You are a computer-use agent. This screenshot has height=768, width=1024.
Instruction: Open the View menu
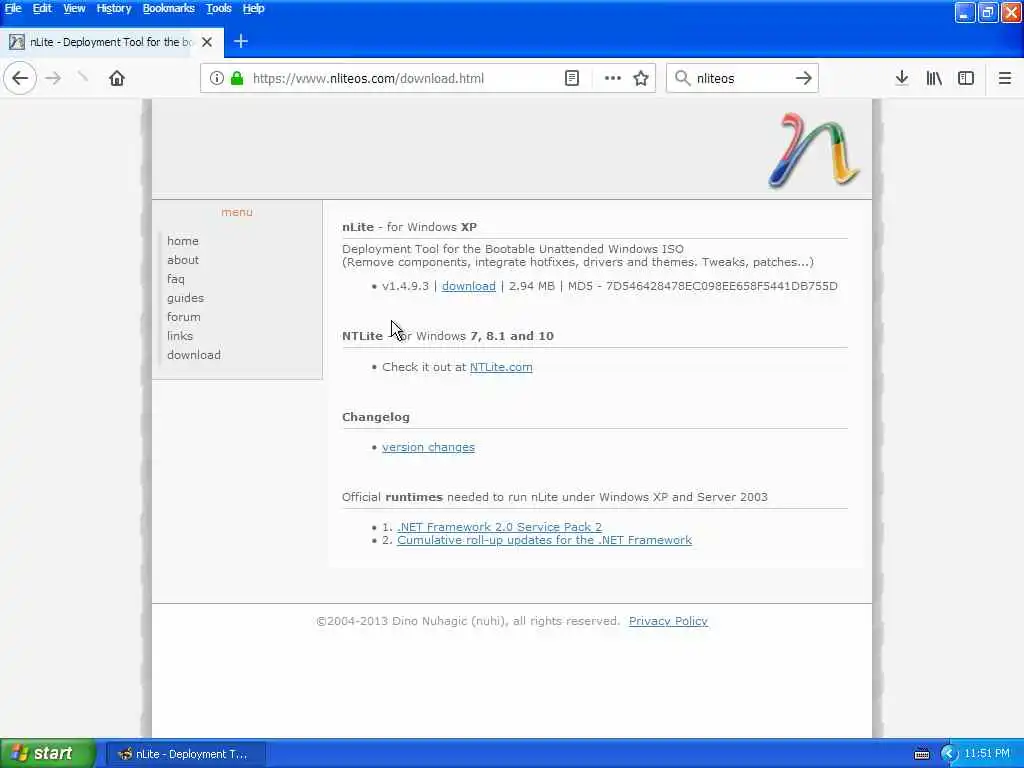[x=74, y=8]
